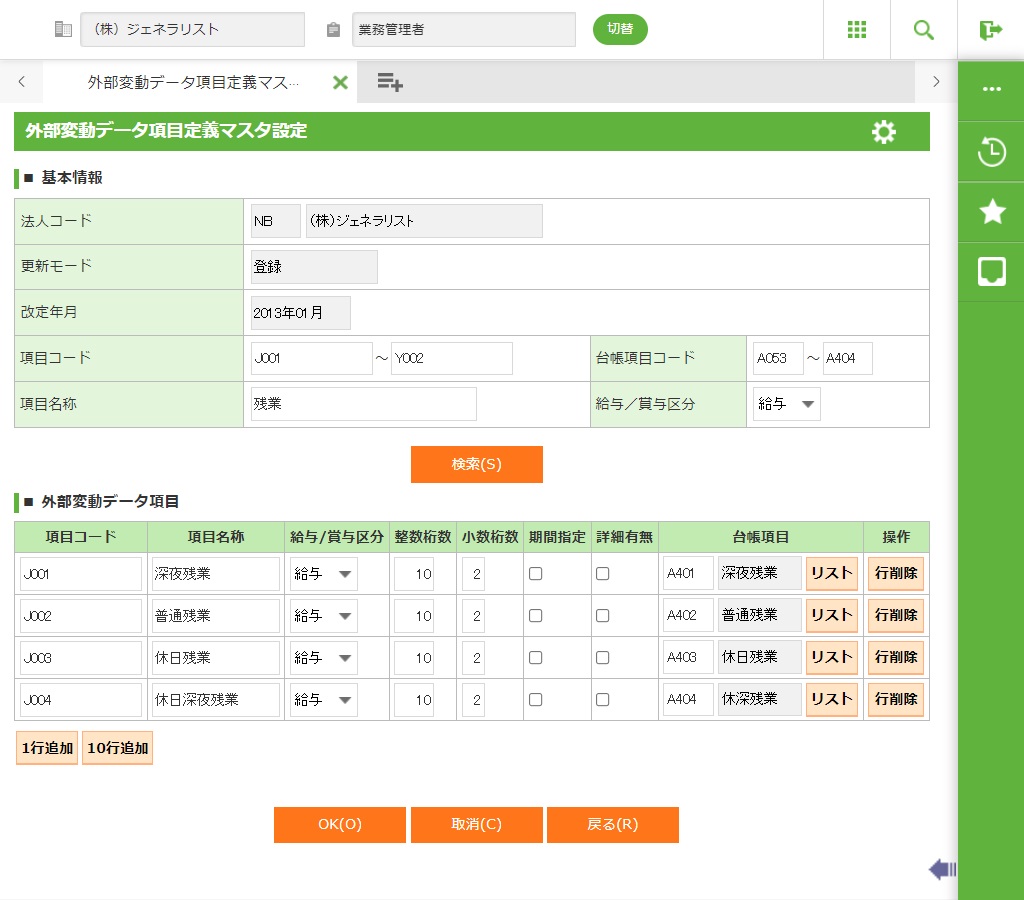Click the search magnifier icon
The width and height of the screenshot is (1024, 900).
(923, 30)
